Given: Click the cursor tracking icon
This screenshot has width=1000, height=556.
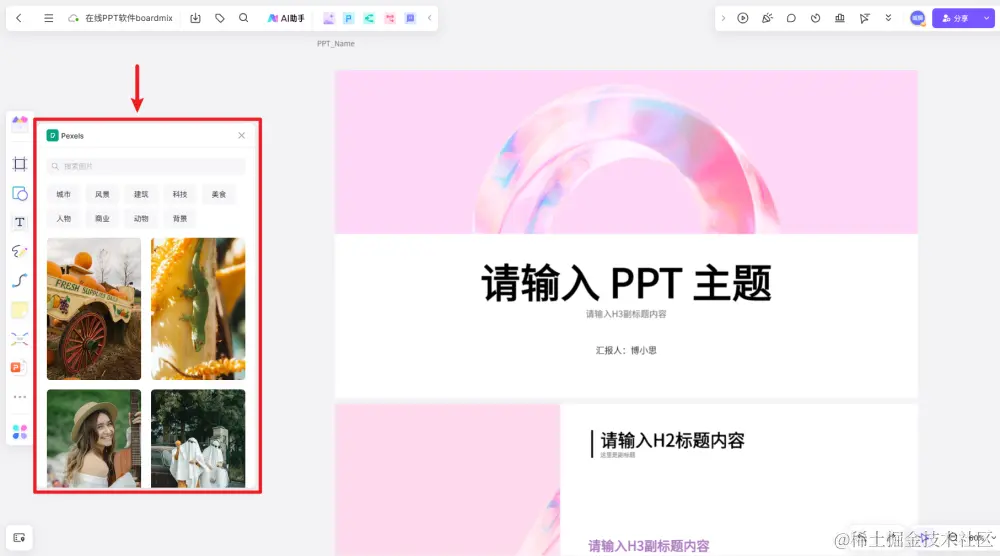Looking at the screenshot, I should coord(864,18).
